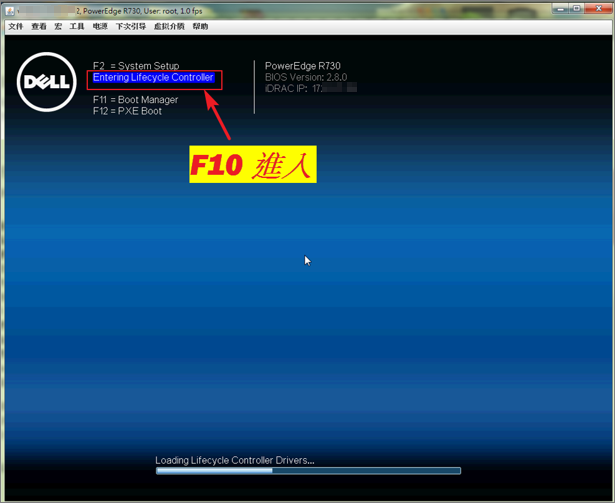Click the PowerEdge R730 model text

[x=303, y=66]
